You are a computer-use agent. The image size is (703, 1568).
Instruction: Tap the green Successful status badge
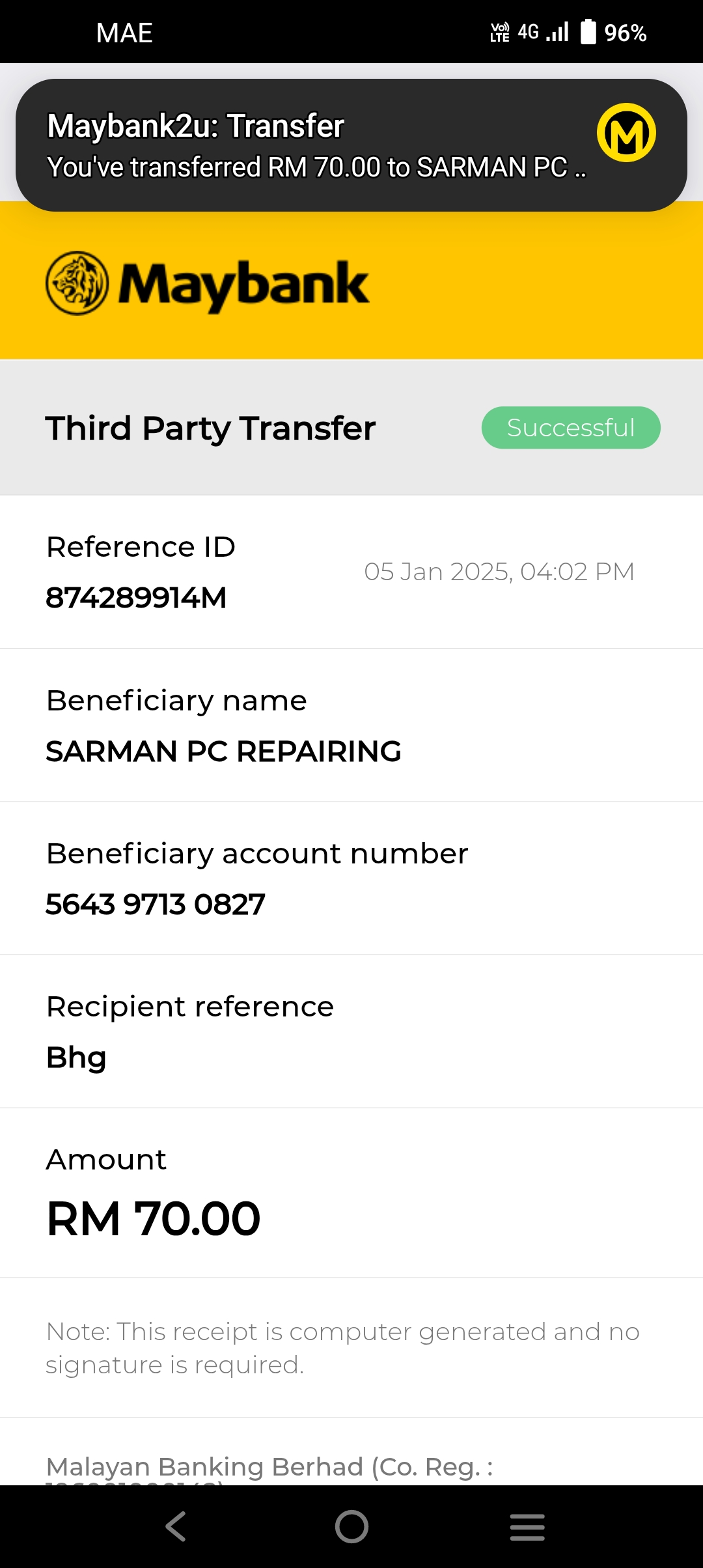point(571,428)
